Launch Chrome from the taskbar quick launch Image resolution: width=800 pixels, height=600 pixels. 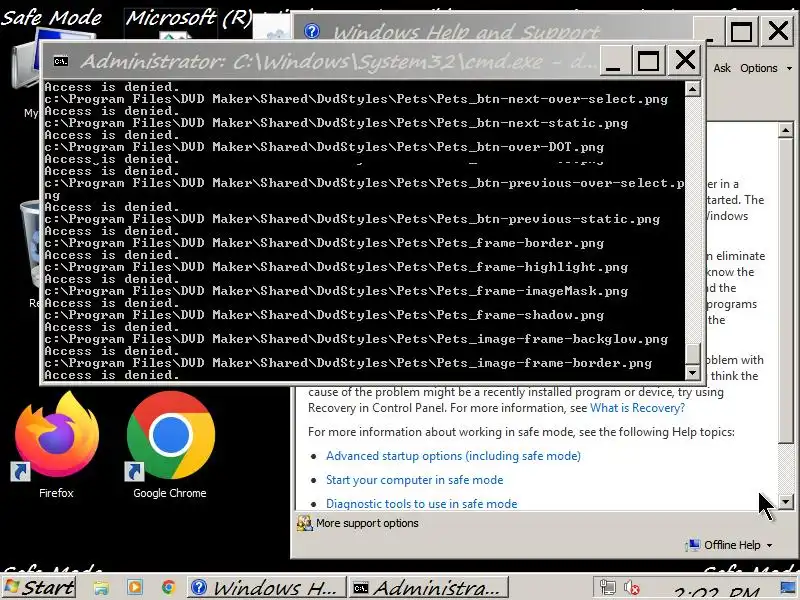[x=168, y=588]
